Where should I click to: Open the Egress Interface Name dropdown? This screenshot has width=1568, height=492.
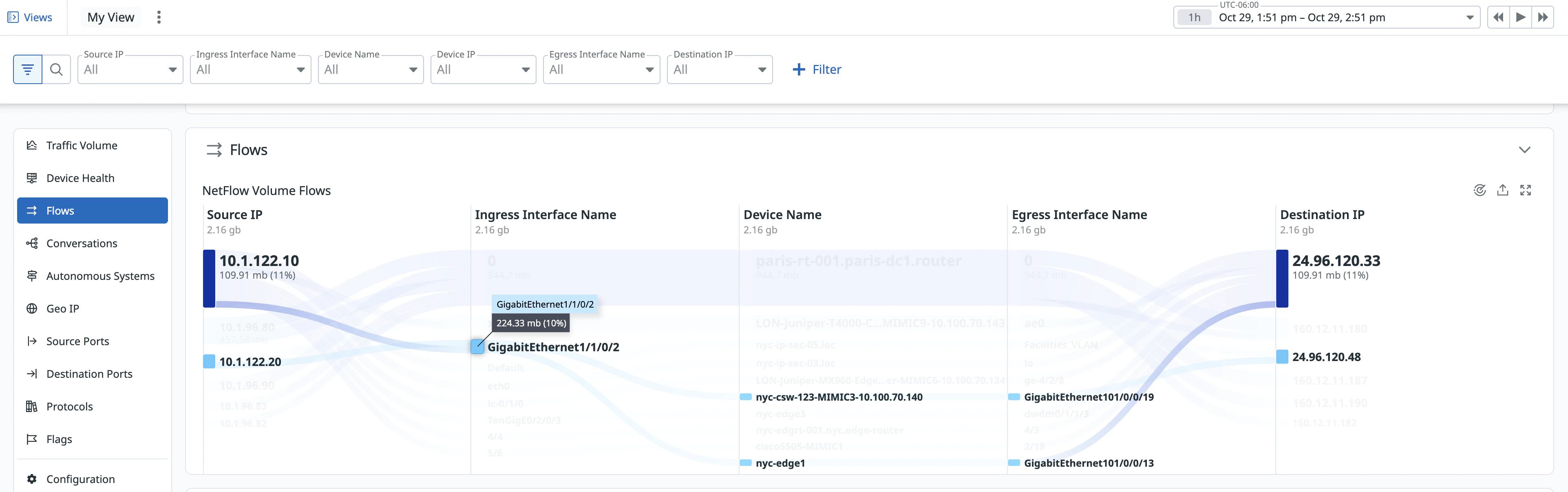(x=601, y=69)
